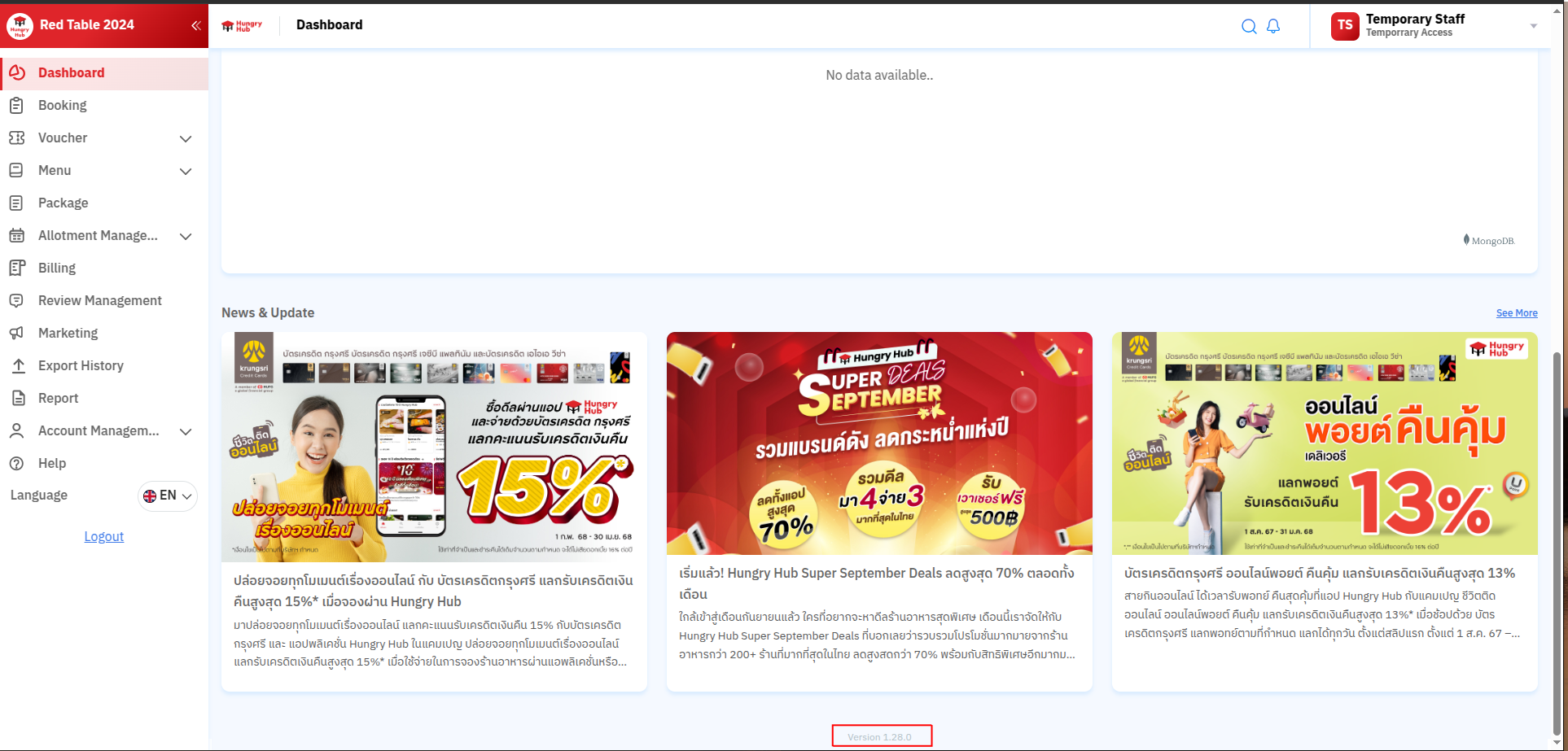This screenshot has height=751, width=1568.
Task: Click the Booking clipboard icon
Action: [16, 105]
